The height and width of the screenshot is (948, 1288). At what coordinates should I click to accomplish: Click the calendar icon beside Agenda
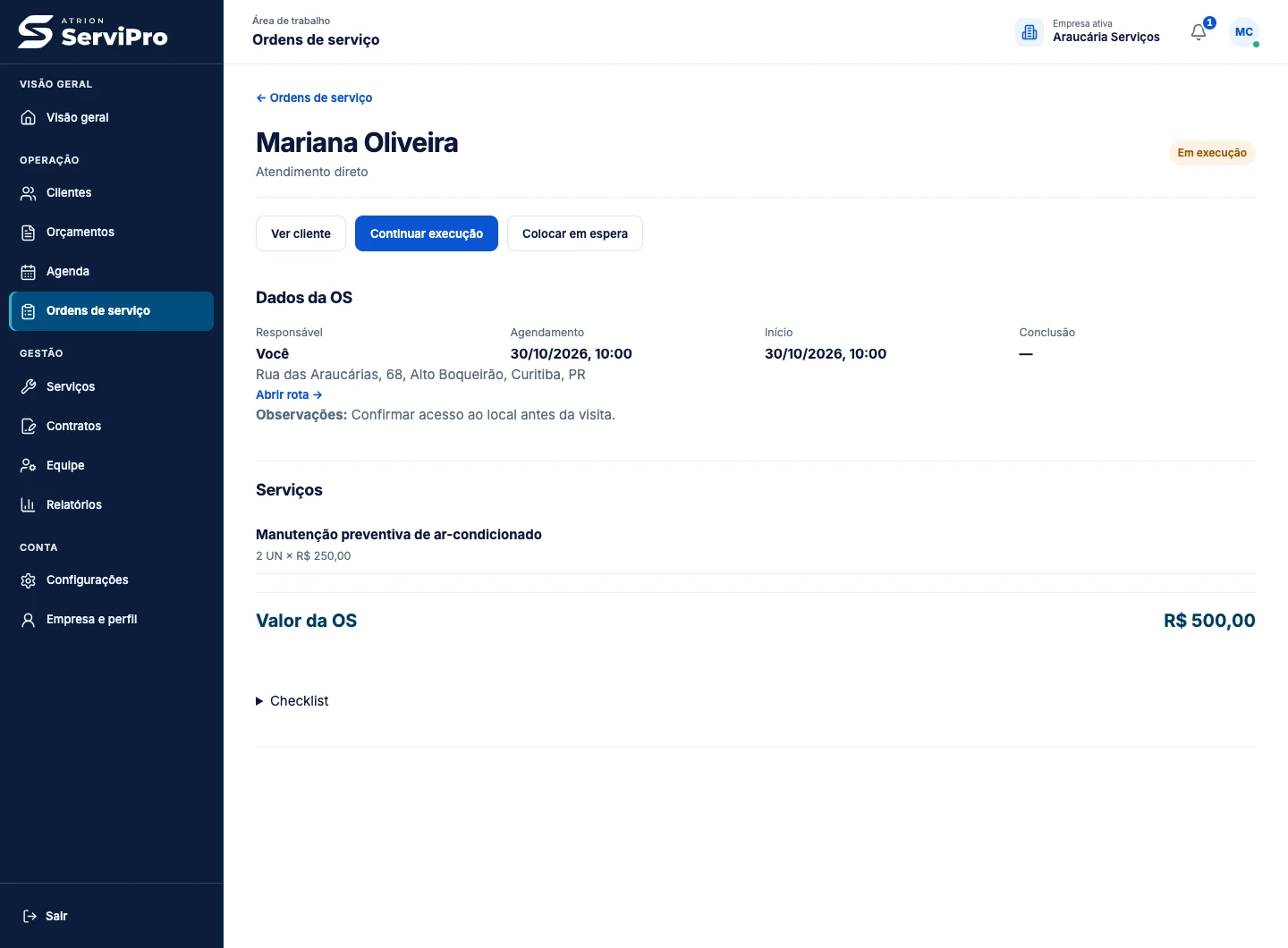pos(29,272)
